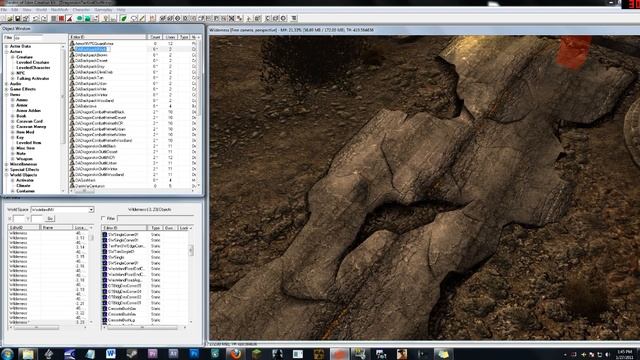
Task: Click the last toolbar icon with lines
Action: point(293,18)
